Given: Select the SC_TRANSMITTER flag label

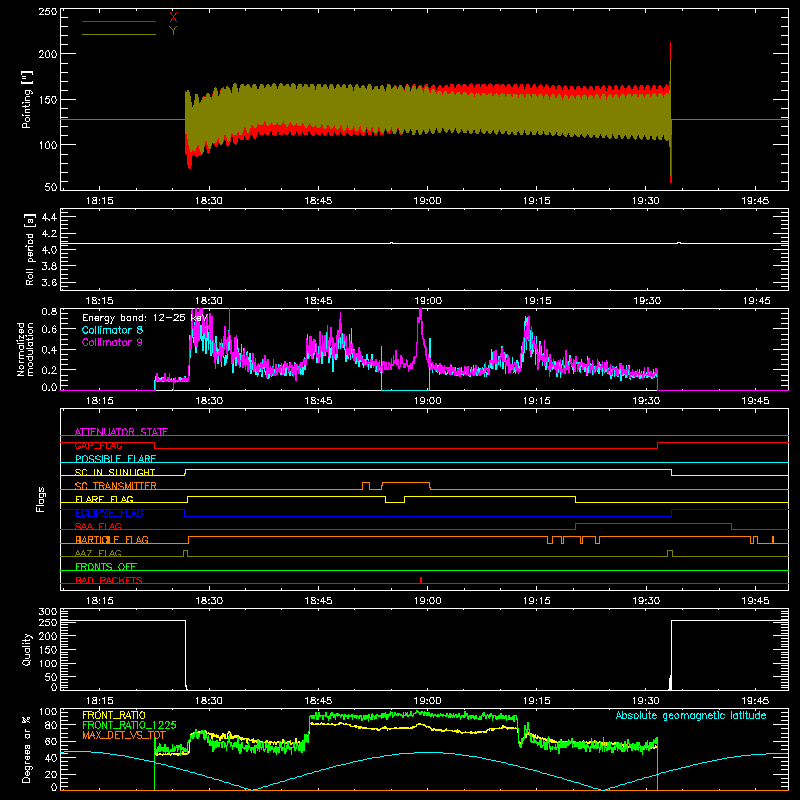Looking at the screenshot, I should pos(116,486).
